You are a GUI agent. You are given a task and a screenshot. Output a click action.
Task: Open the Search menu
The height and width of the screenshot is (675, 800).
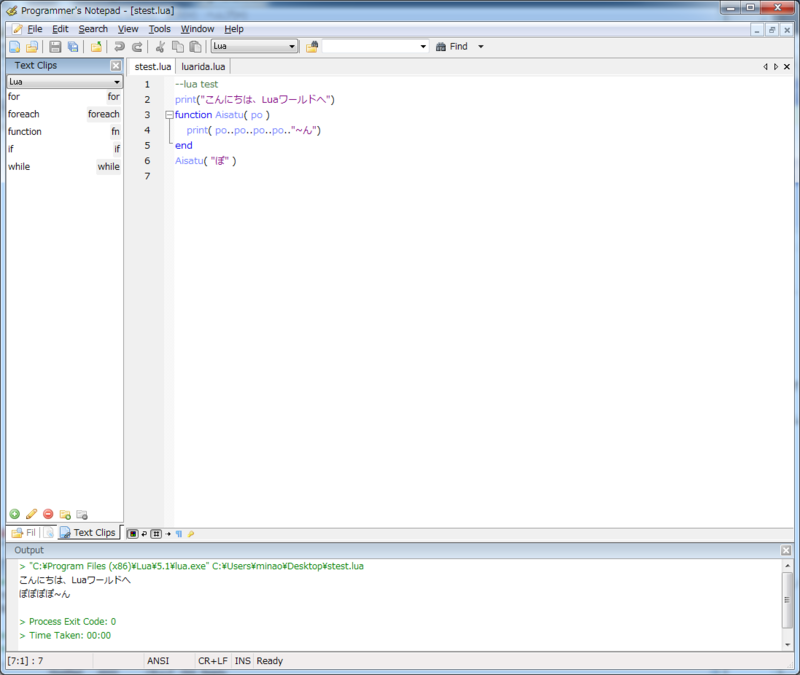click(x=93, y=29)
